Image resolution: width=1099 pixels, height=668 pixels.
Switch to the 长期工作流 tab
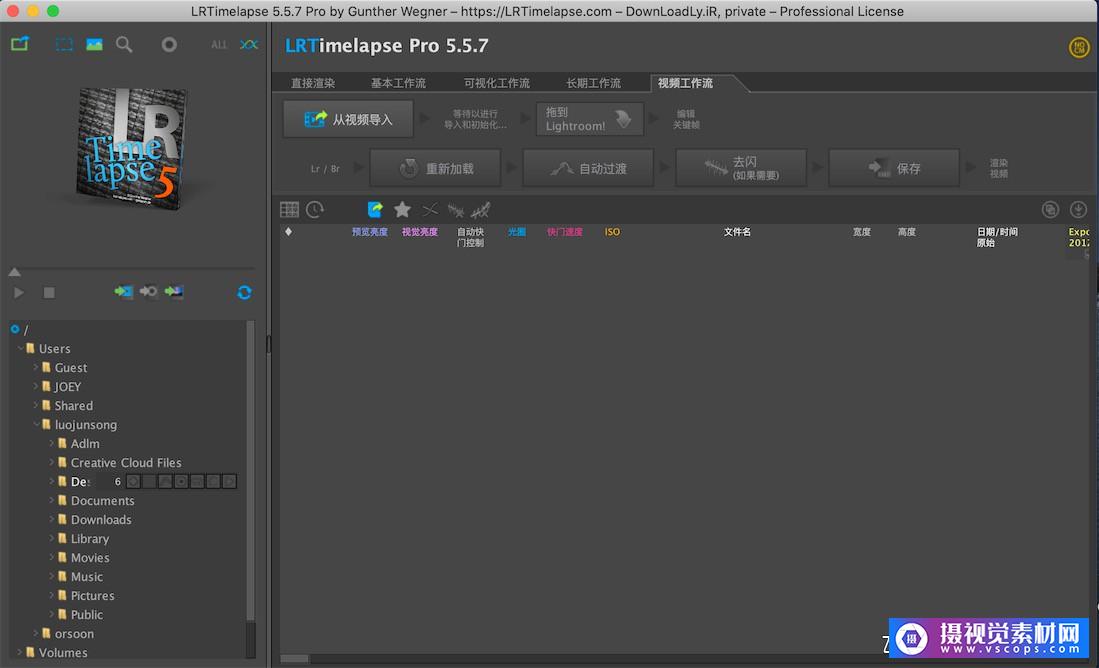pyautogui.click(x=593, y=83)
